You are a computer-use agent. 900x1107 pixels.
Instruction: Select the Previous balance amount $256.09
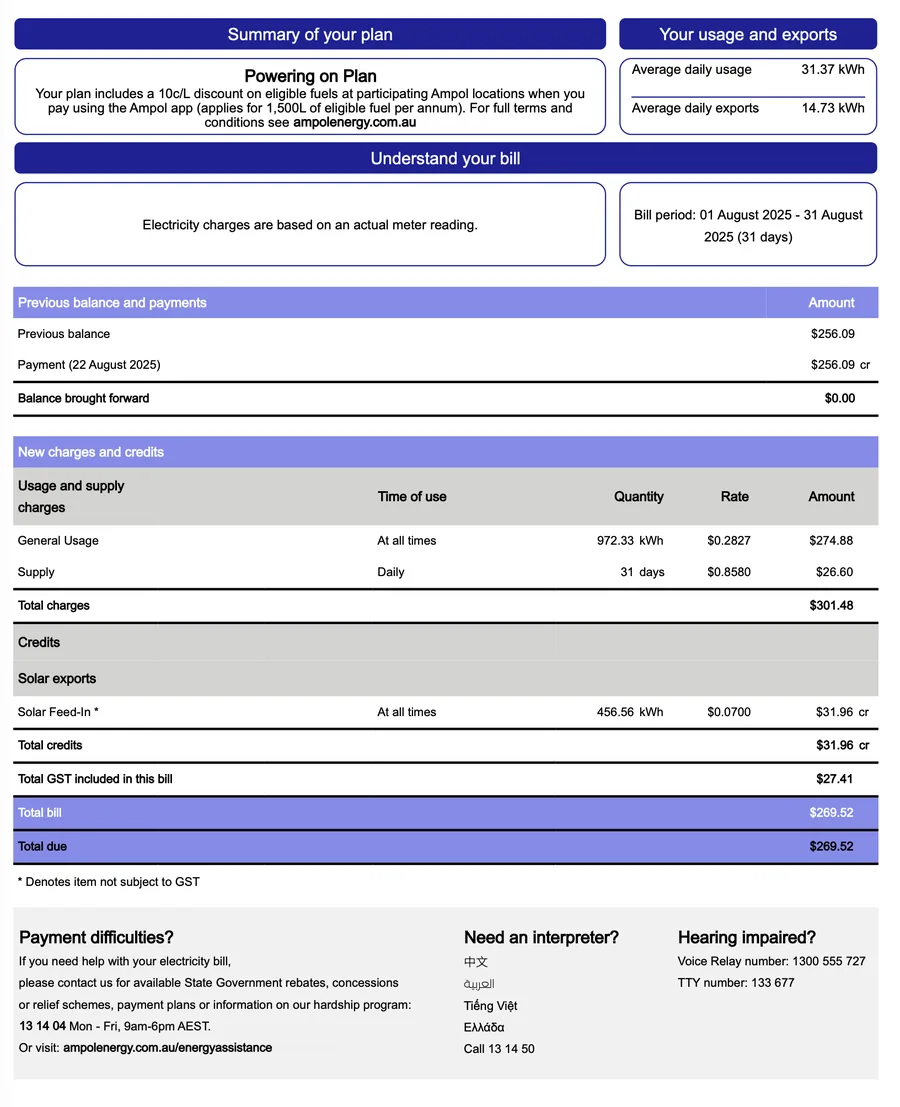832,334
